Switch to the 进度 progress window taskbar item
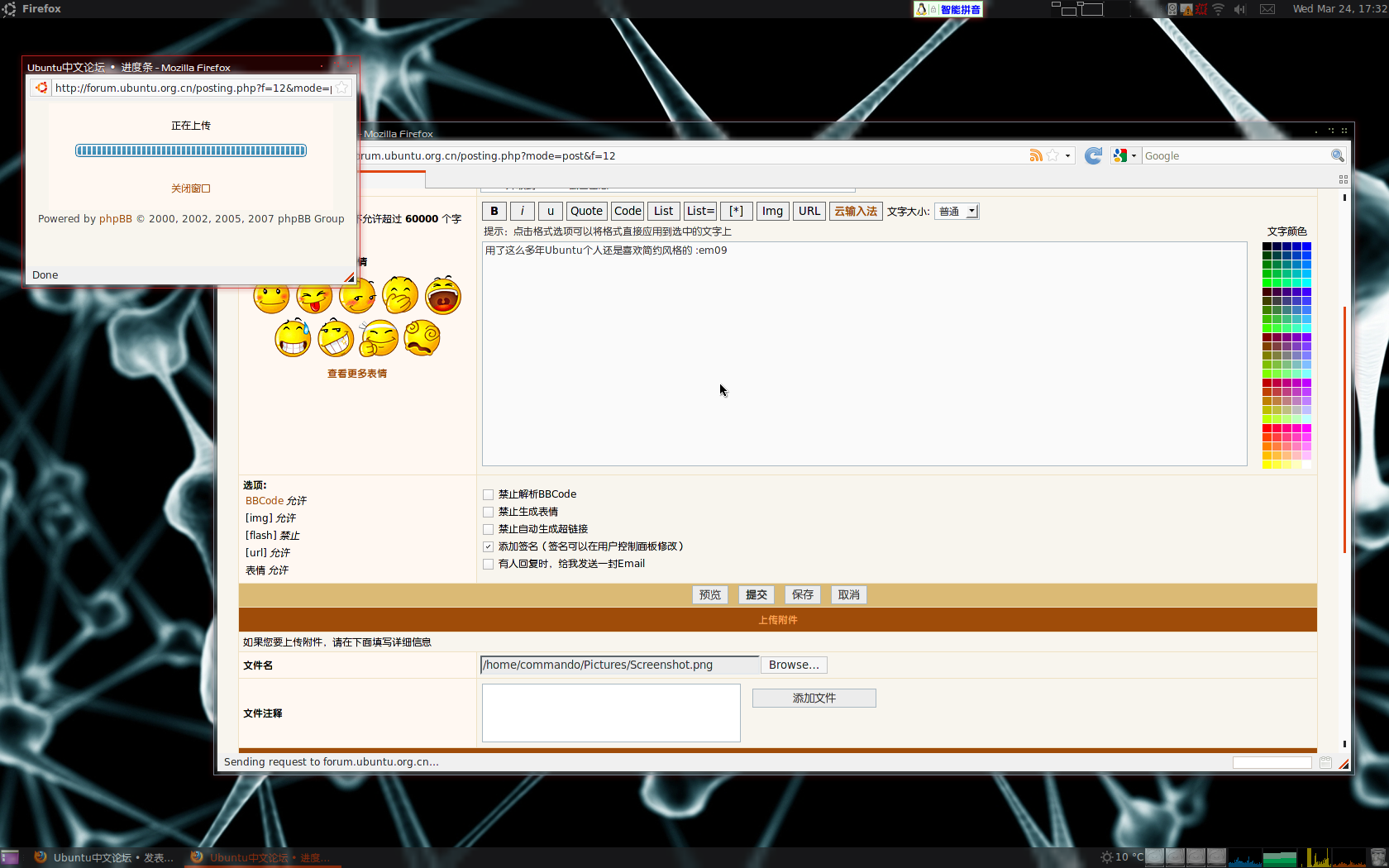Viewport: 1389px width, 868px height. point(263,857)
